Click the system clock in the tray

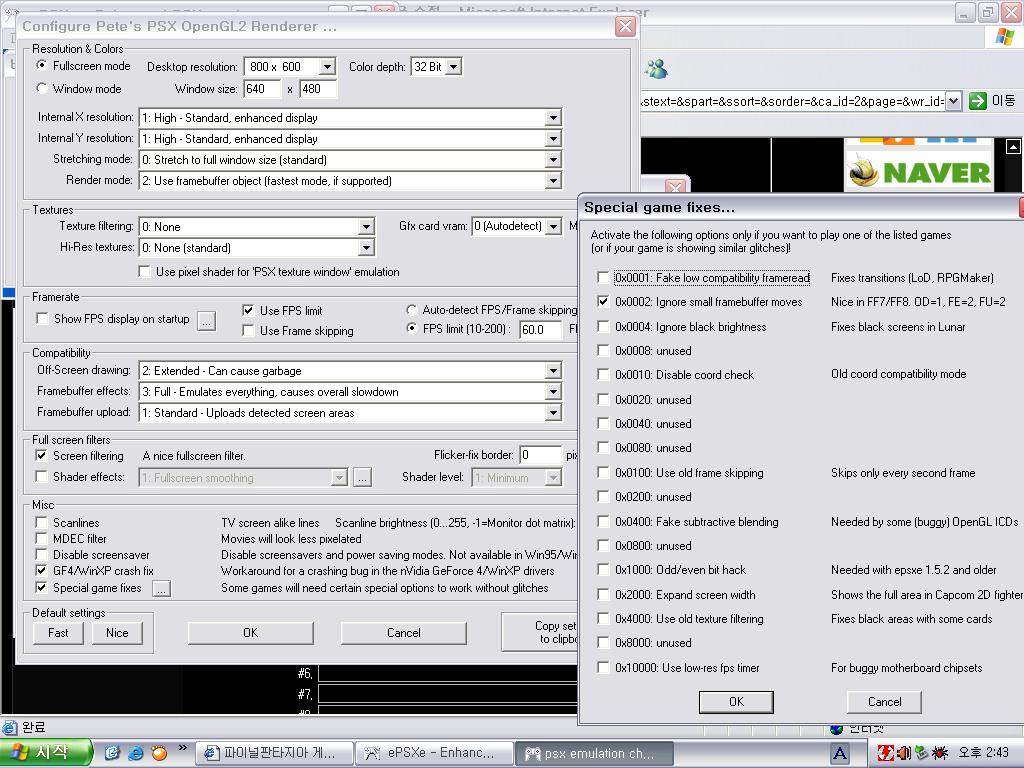point(985,753)
